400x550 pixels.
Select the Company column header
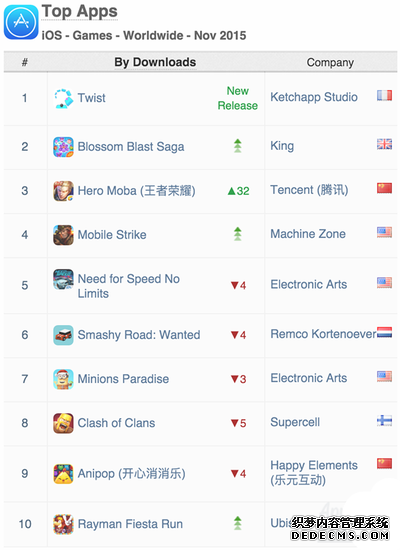(330, 62)
